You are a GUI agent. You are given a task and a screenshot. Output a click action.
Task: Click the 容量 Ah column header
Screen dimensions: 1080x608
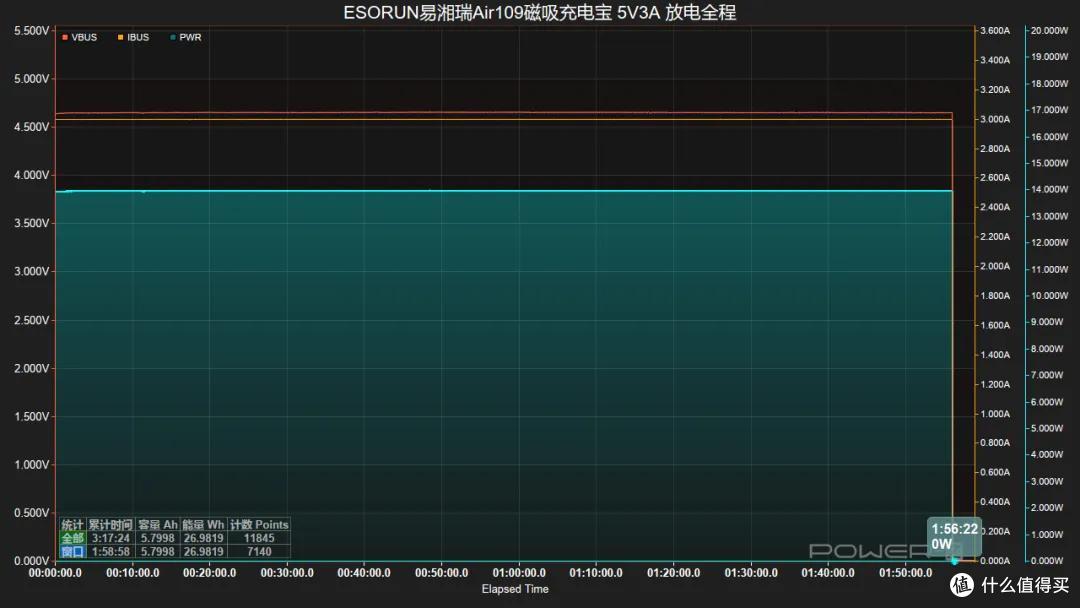click(158, 525)
